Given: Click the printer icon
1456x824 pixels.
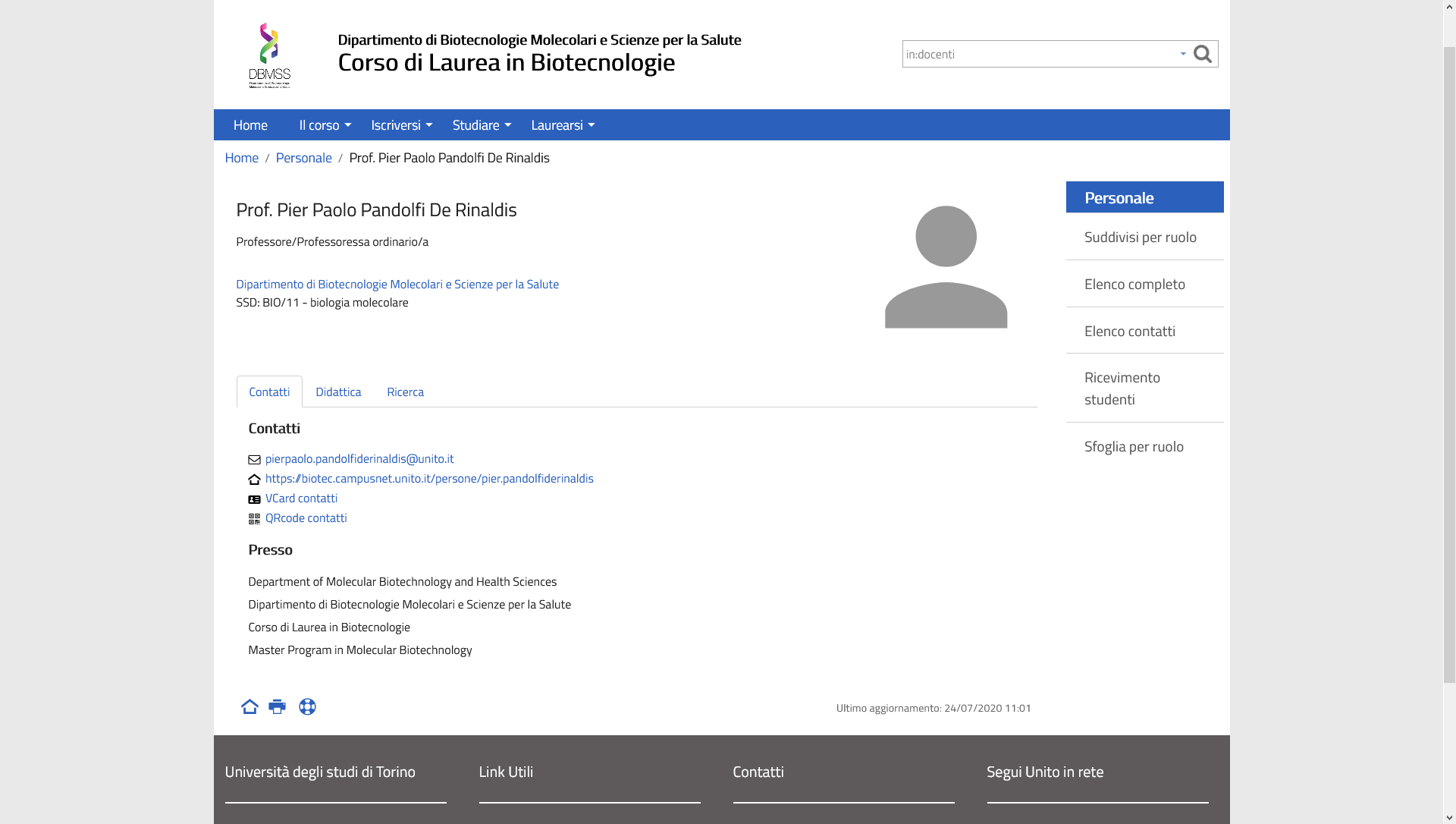Looking at the screenshot, I should tap(278, 706).
